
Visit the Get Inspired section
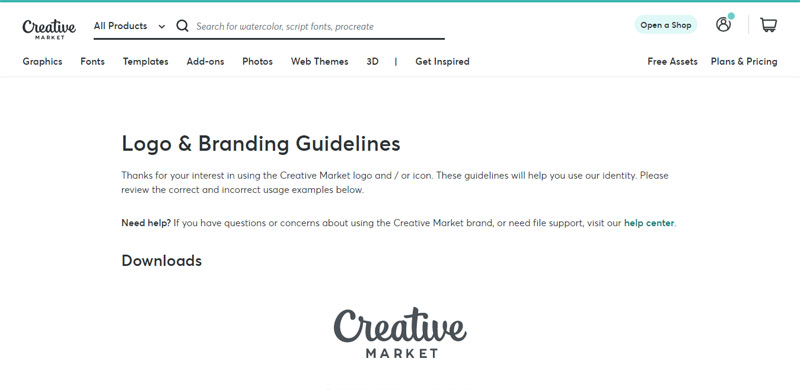tap(442, 61)
